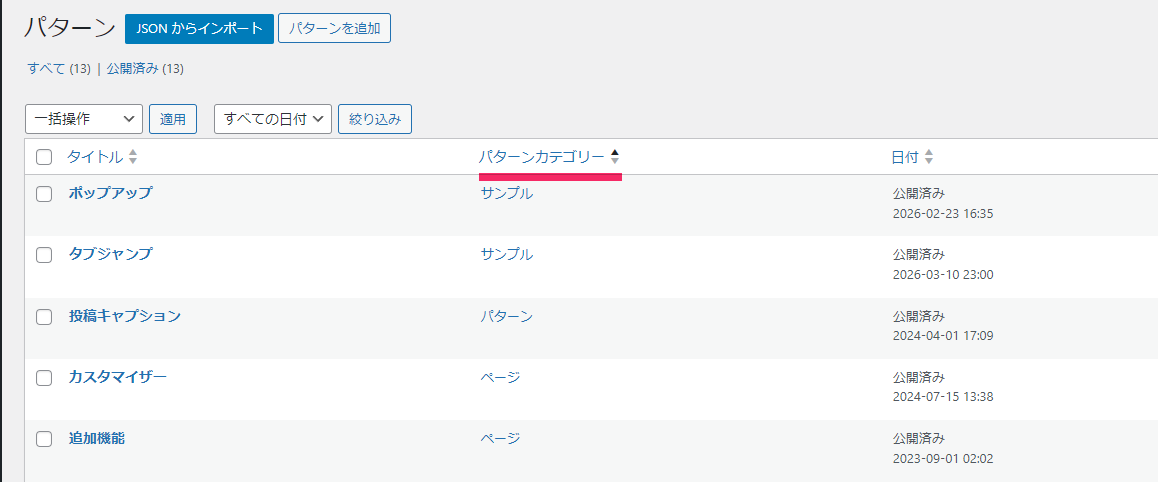Open the 追加機能 pattern title link
The height and width of the screenshot is (482, 1158).
click(97, 438)
